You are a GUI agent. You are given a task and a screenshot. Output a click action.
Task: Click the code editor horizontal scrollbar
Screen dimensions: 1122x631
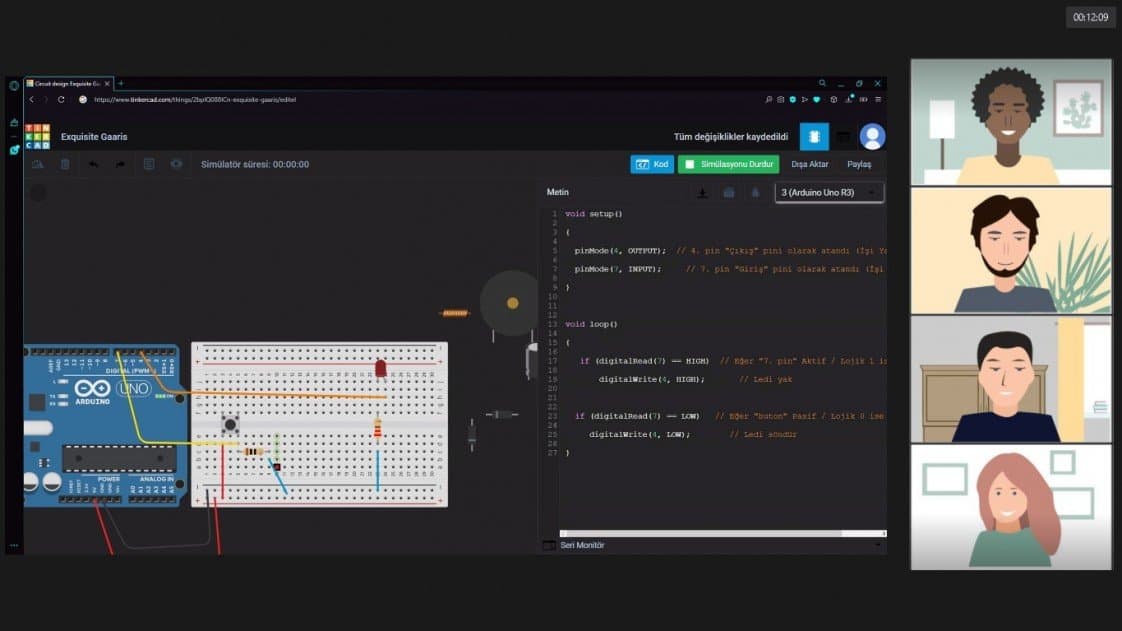pos(723,534)
